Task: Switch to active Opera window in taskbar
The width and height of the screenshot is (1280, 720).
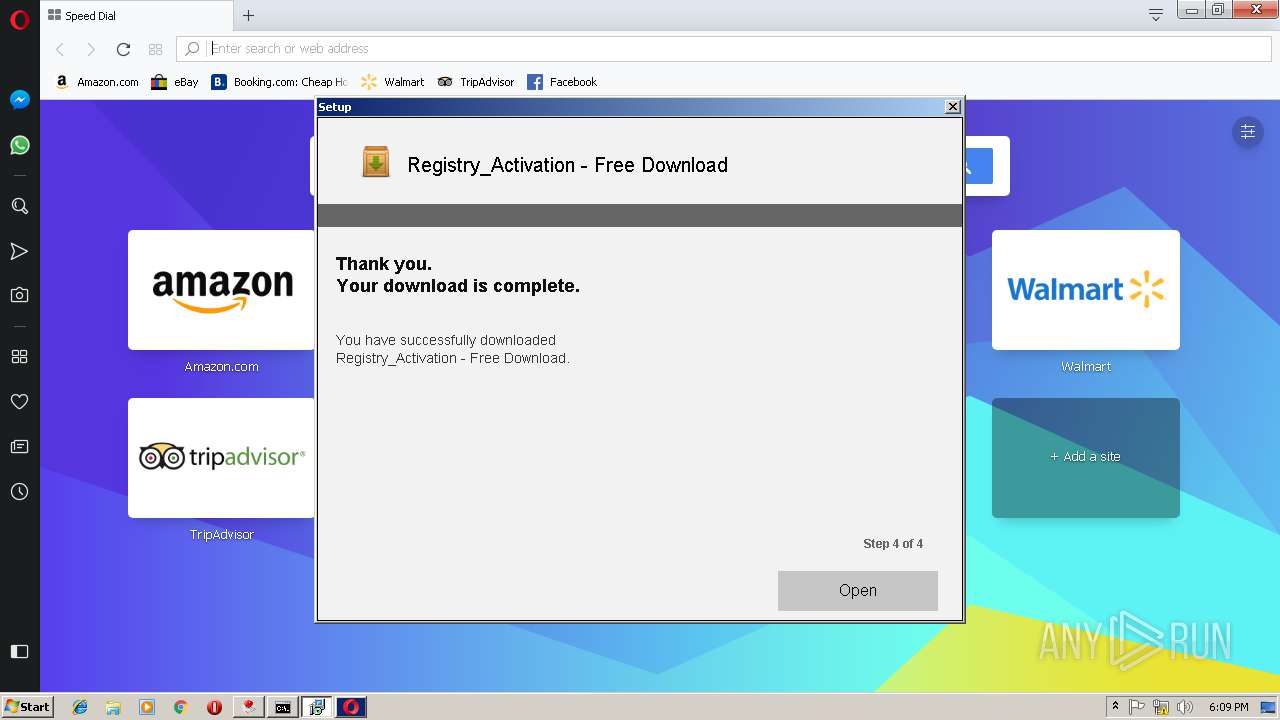Action: pos(351,707)
